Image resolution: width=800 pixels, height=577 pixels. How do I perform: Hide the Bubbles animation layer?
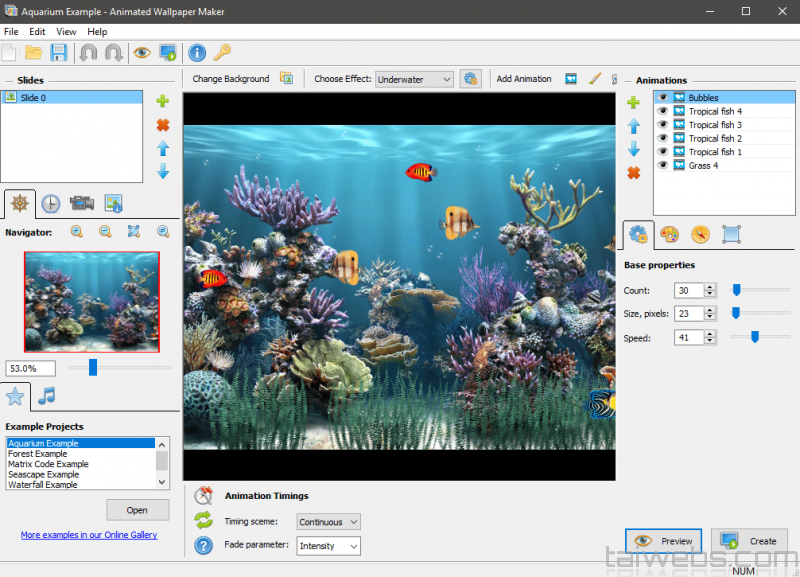[x=662, y=98]
